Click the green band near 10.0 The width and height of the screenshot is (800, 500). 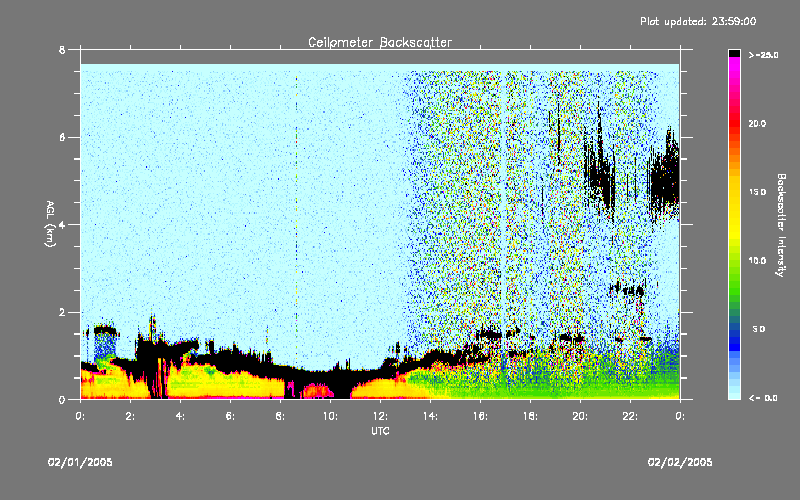[734, 265]
